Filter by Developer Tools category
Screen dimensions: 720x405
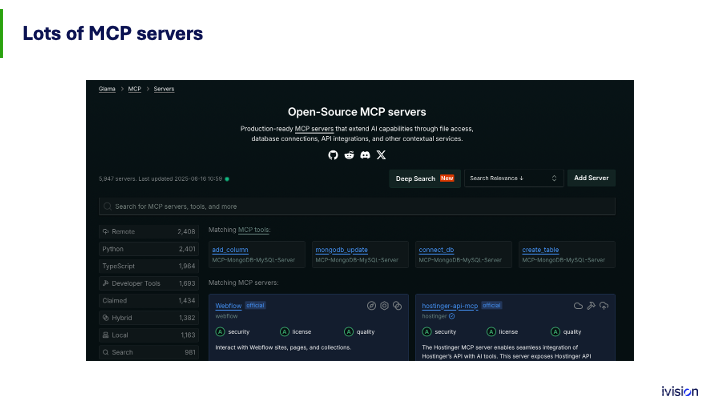pos(149,283)
